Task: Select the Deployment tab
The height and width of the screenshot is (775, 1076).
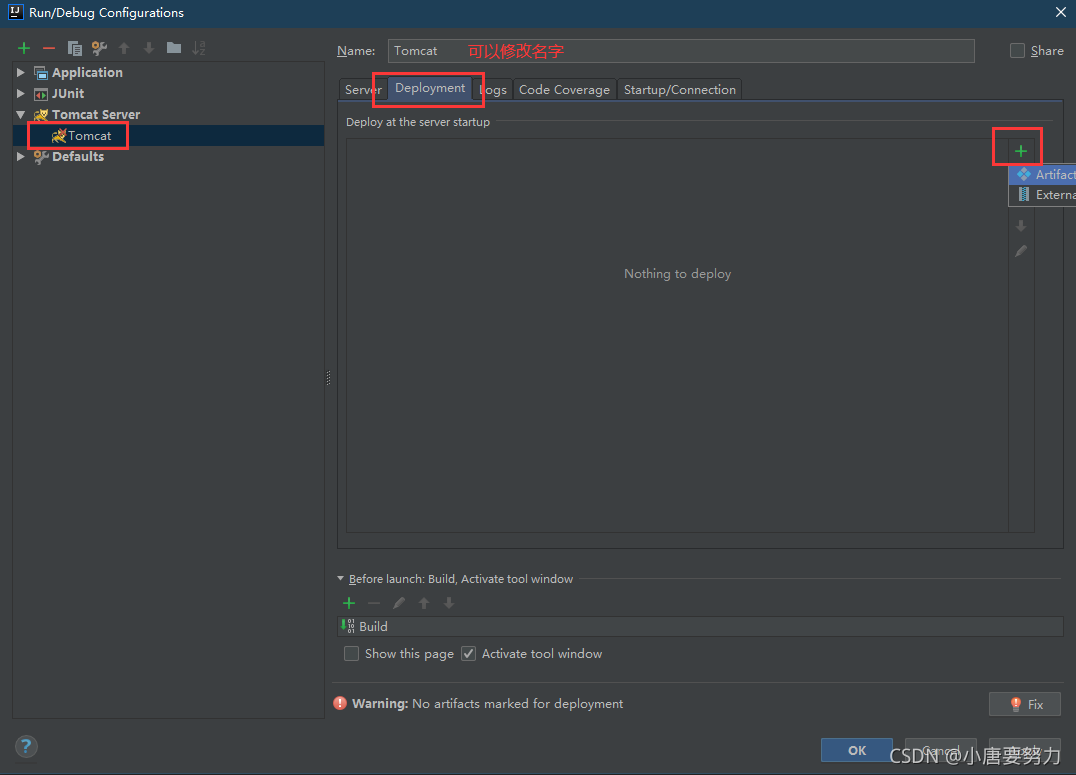Action: coord(430,89)
